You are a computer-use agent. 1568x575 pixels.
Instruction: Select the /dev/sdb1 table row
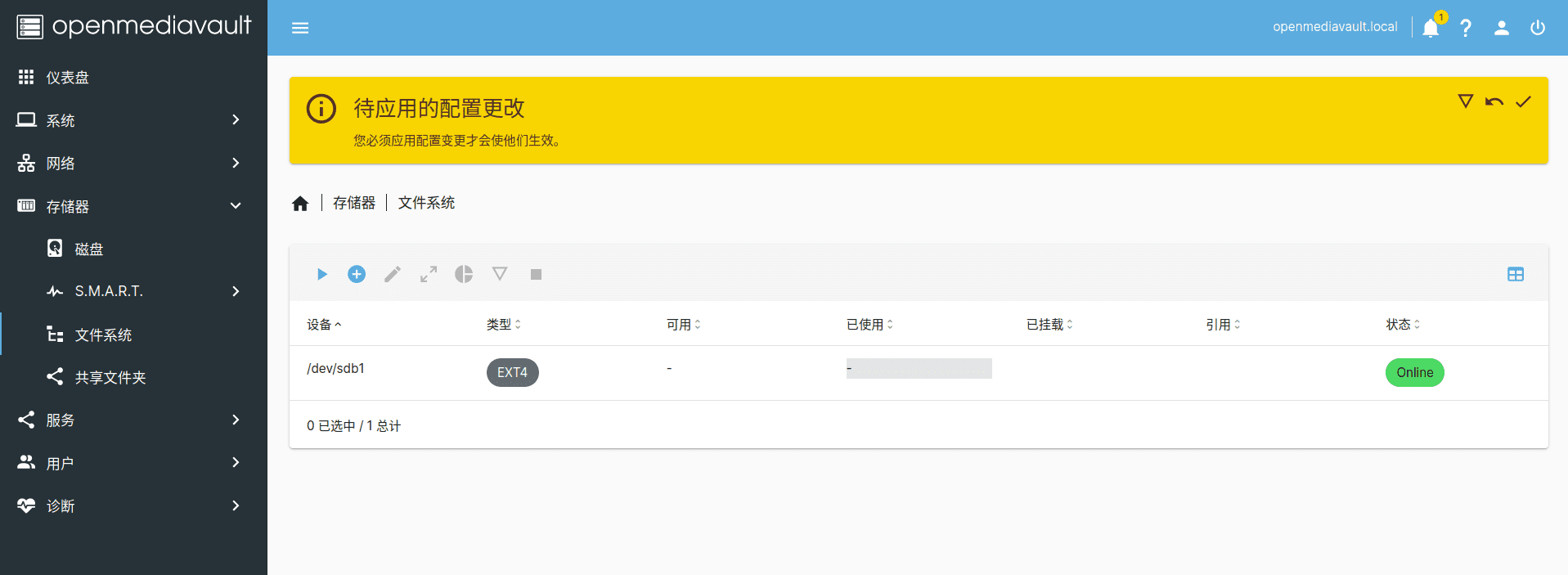[736, 372]
